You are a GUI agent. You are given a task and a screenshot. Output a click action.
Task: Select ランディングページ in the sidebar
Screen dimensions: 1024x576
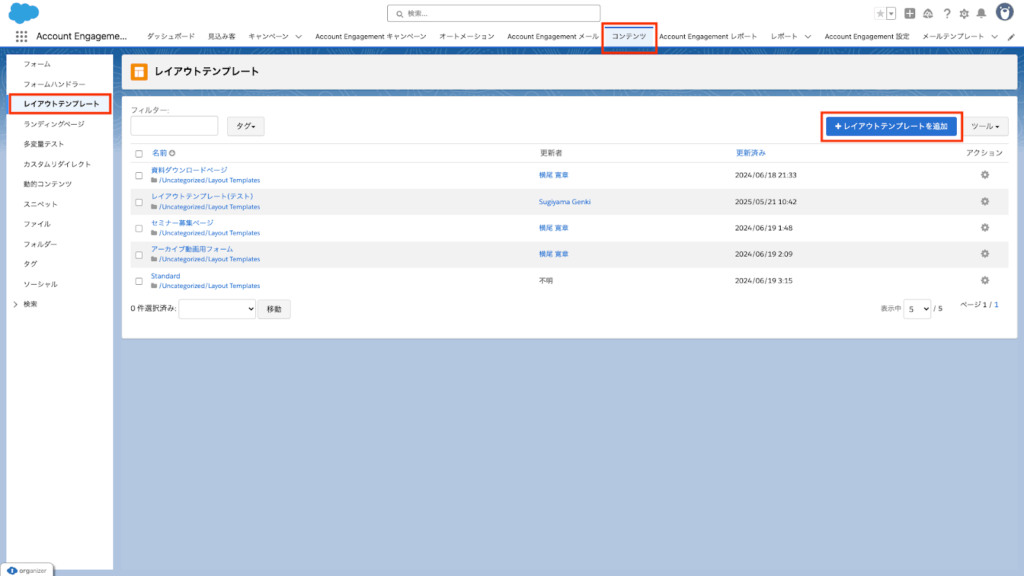click(54, 124)
